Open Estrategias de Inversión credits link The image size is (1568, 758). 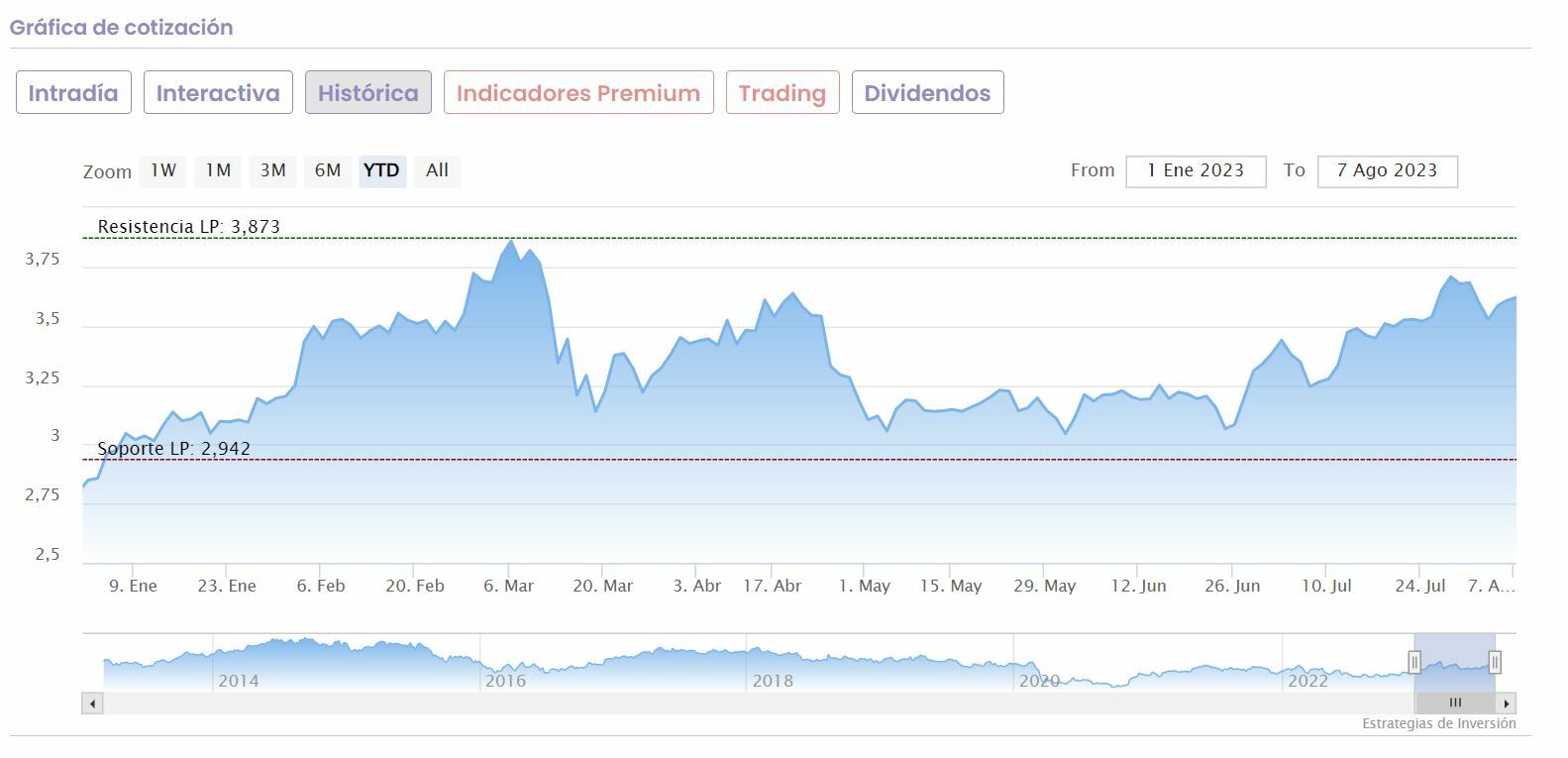pos(1438,723)
